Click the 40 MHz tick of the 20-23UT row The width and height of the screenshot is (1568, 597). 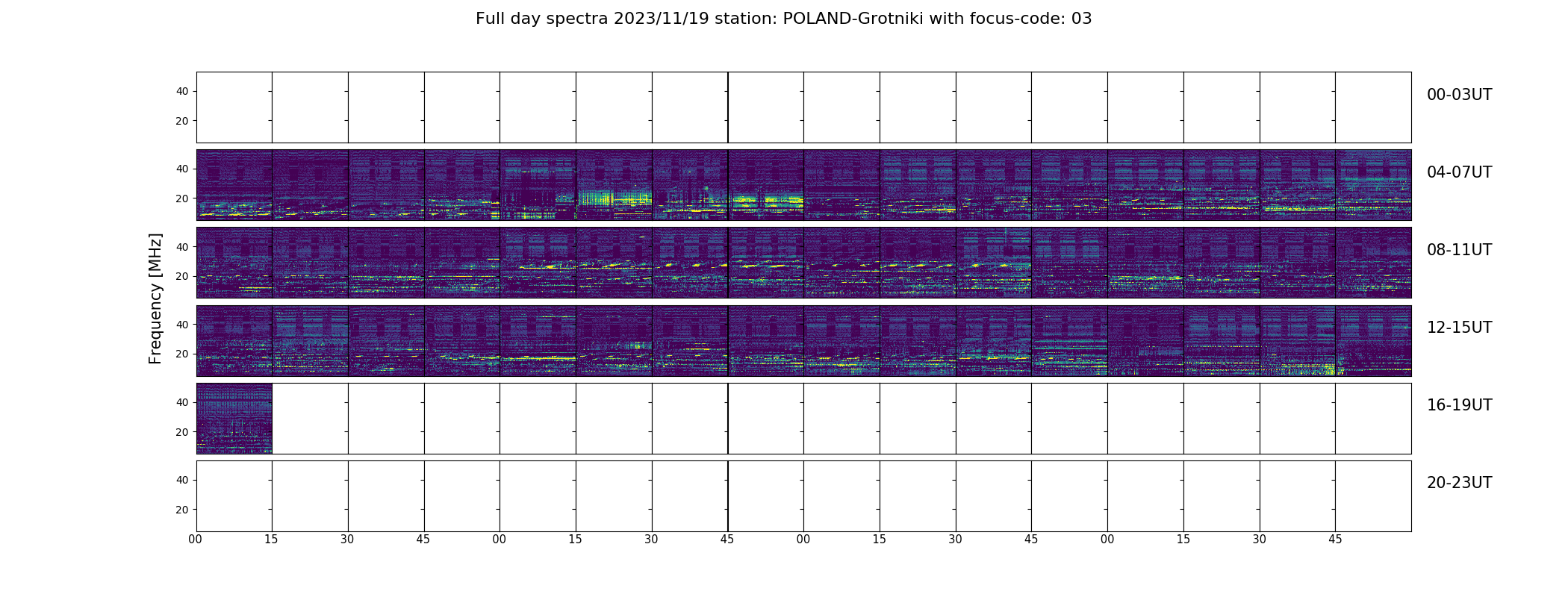181,480
